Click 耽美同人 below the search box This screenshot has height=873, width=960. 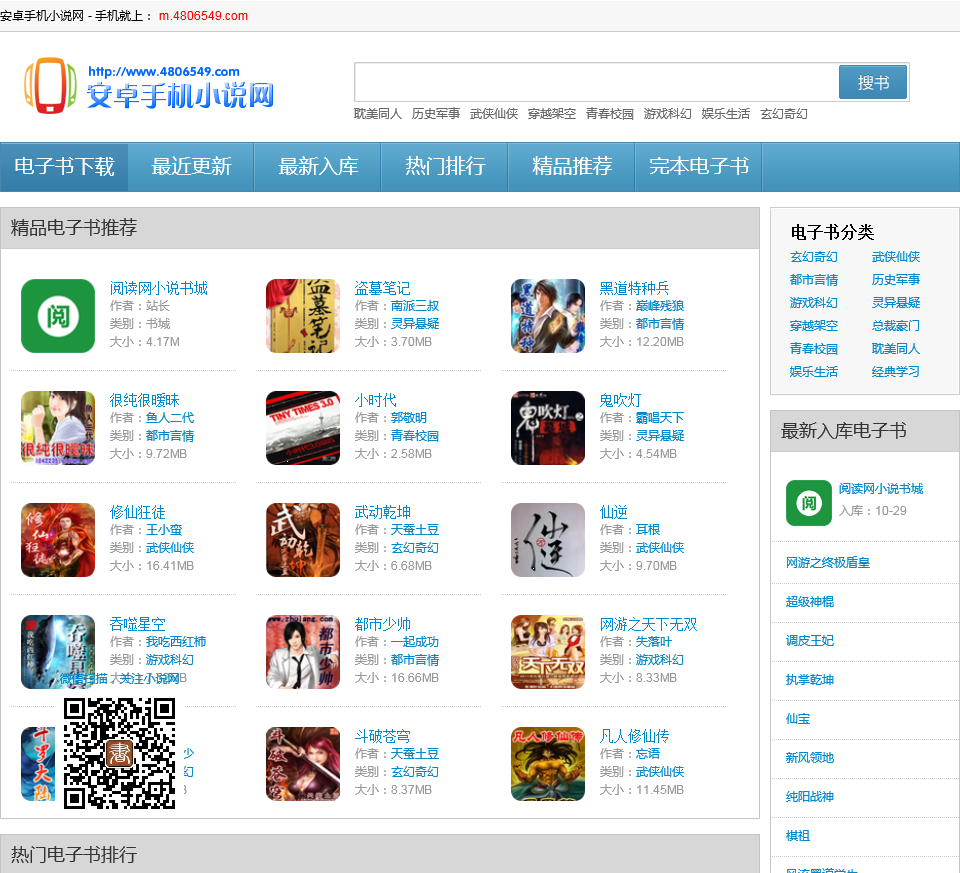click(378, 114)
